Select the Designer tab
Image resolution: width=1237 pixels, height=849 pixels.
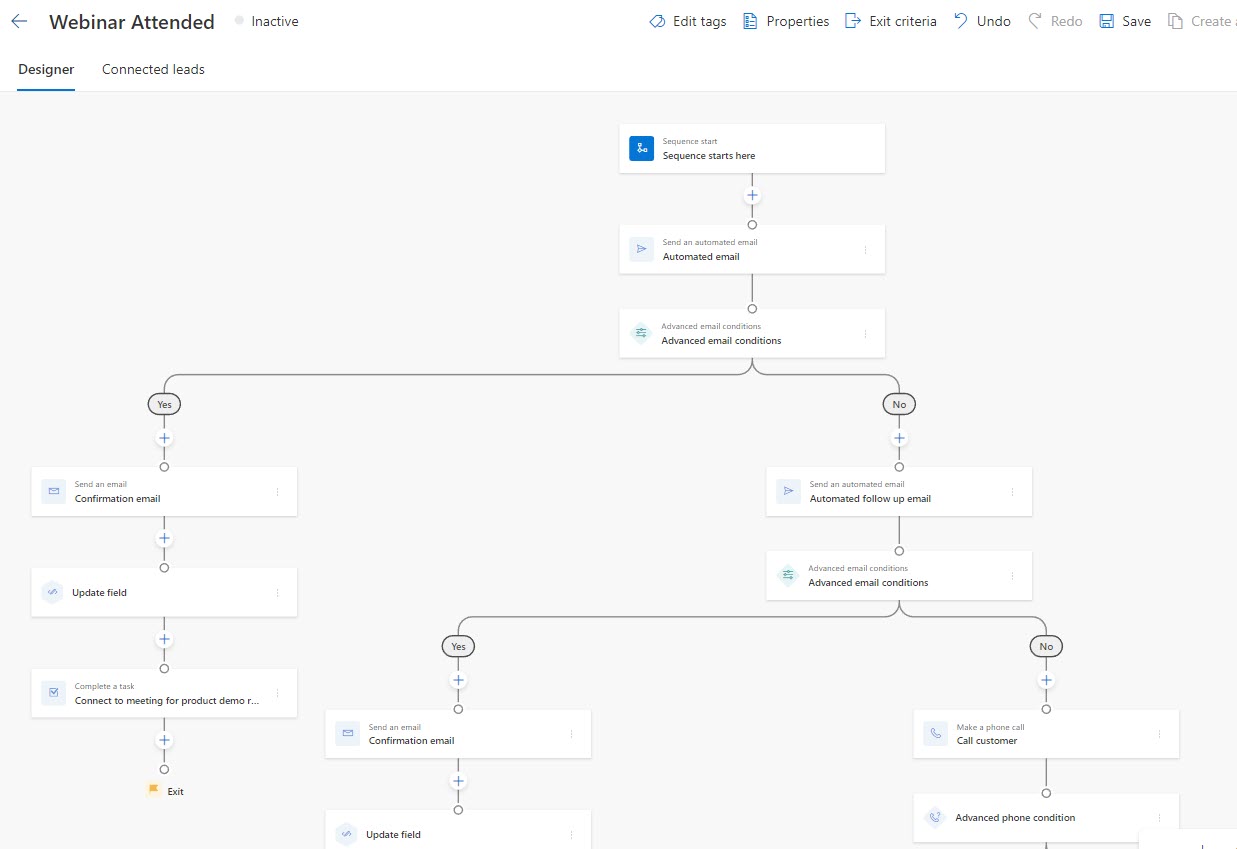pos(46,69)
